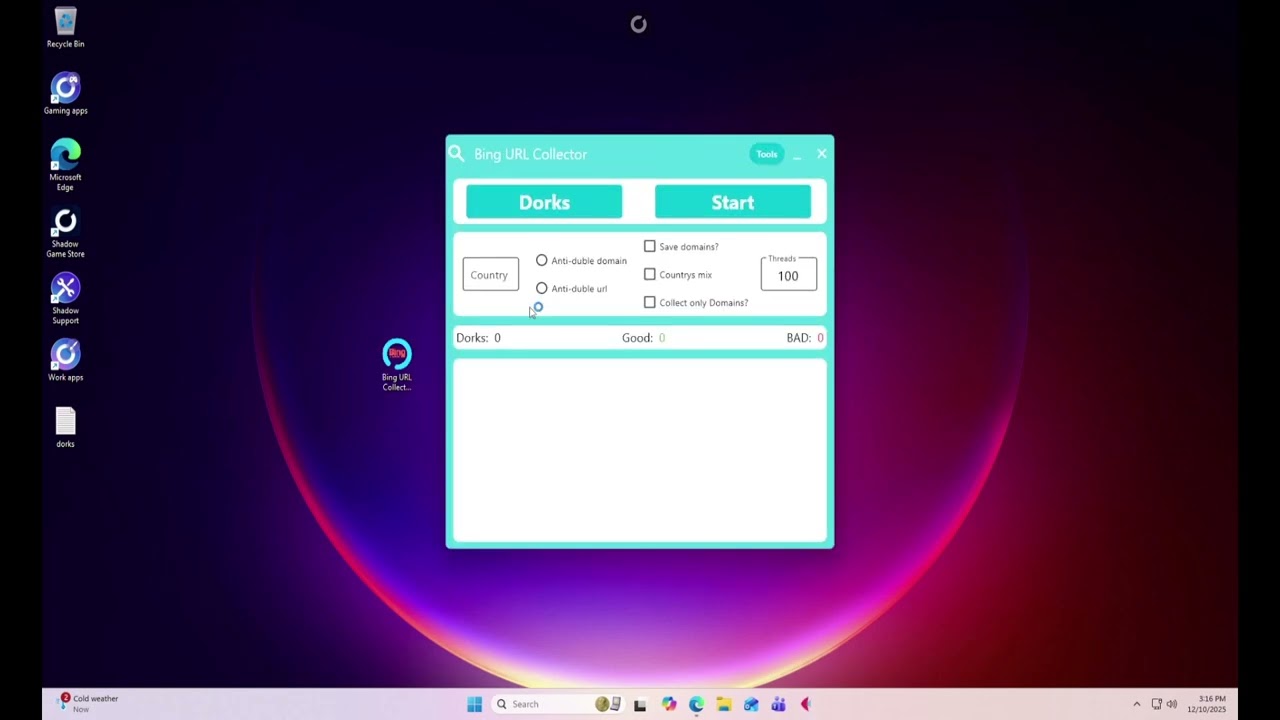Select the Anti-duble domain radio button

pyautogui.click(x=542, y=260)
